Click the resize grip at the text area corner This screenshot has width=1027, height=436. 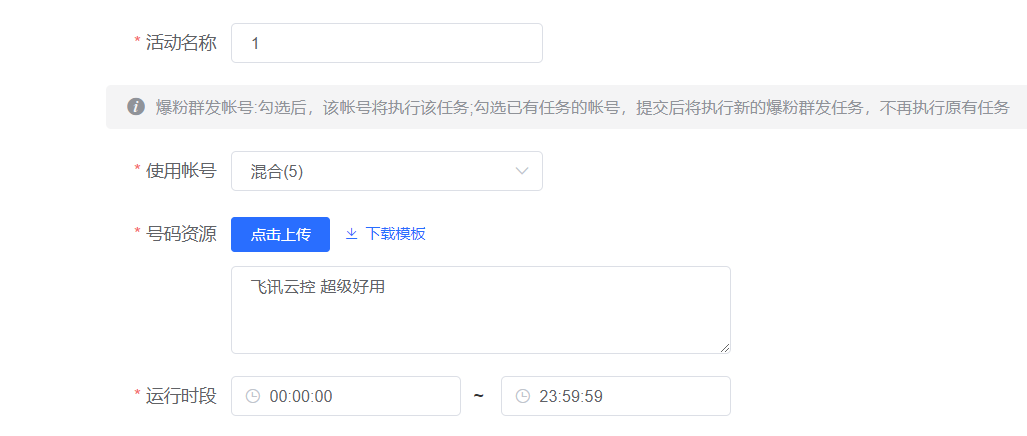point(724,348)
